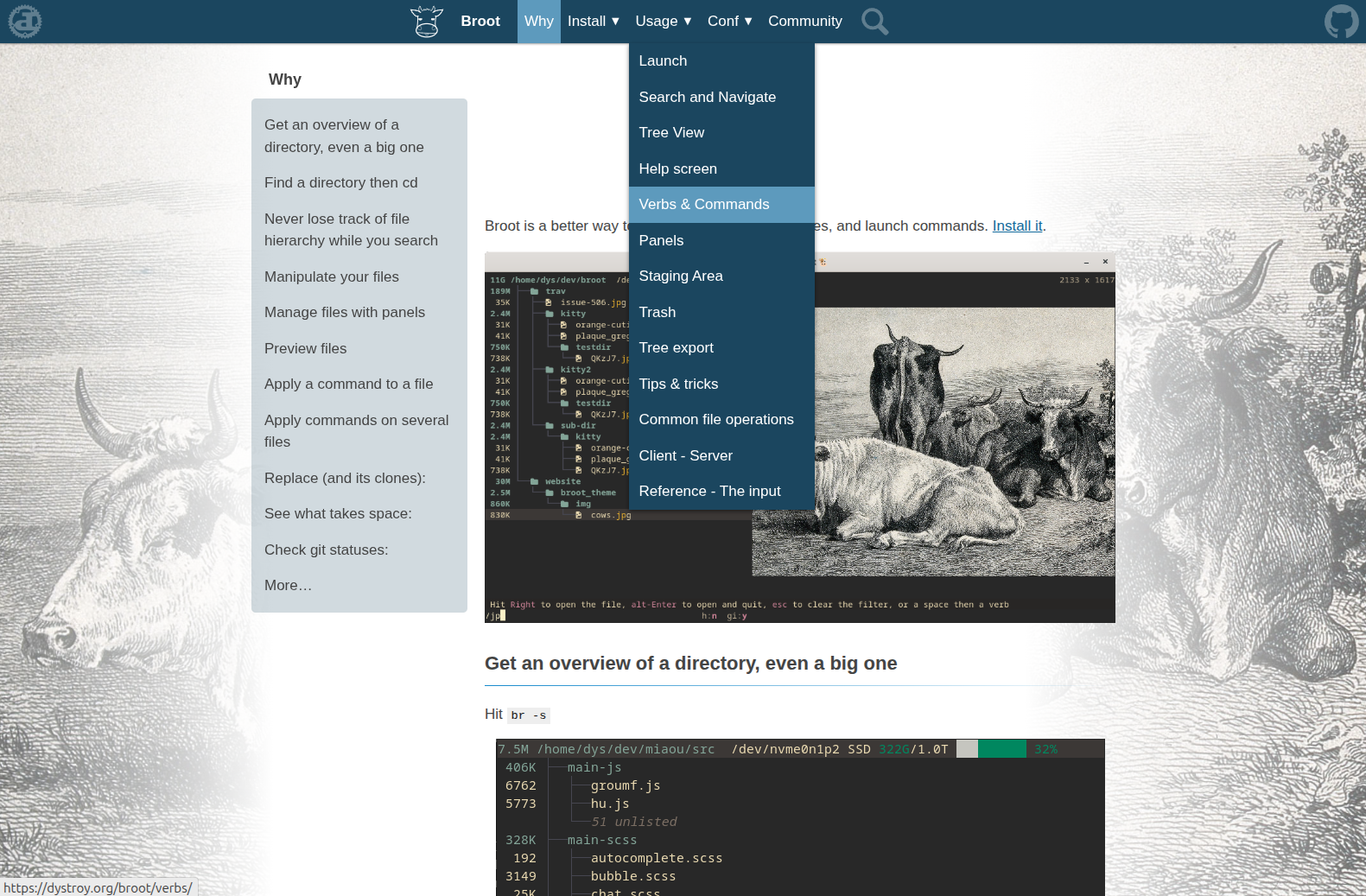Expand the Install dropdown menu

(x=594, y=22)
